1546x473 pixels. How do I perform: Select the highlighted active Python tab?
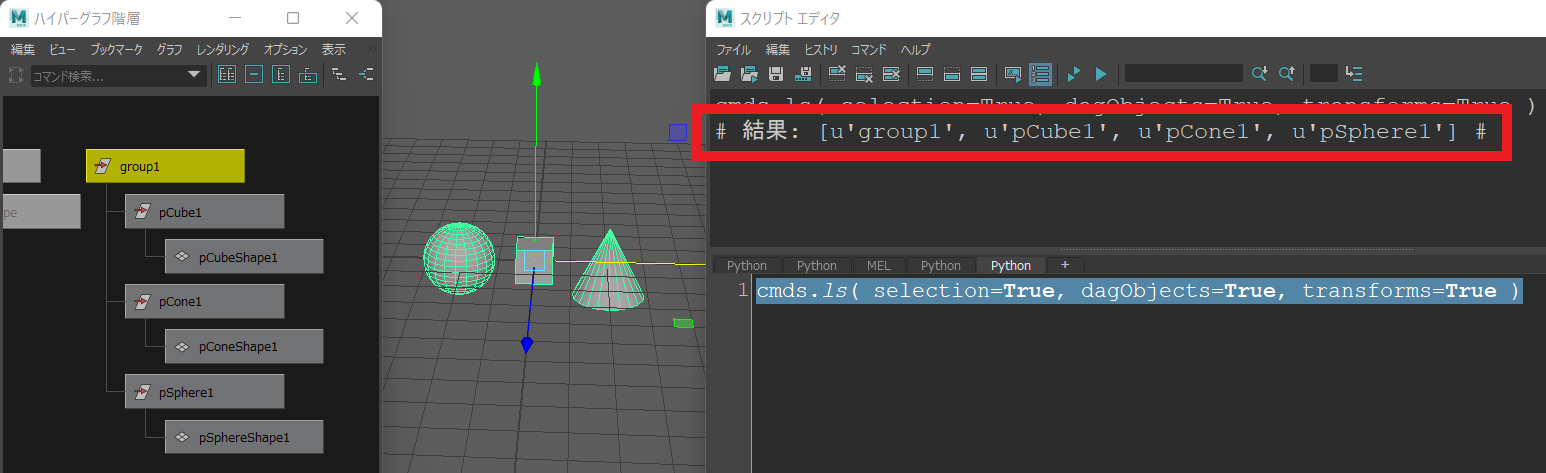[x=1010, y=265]
